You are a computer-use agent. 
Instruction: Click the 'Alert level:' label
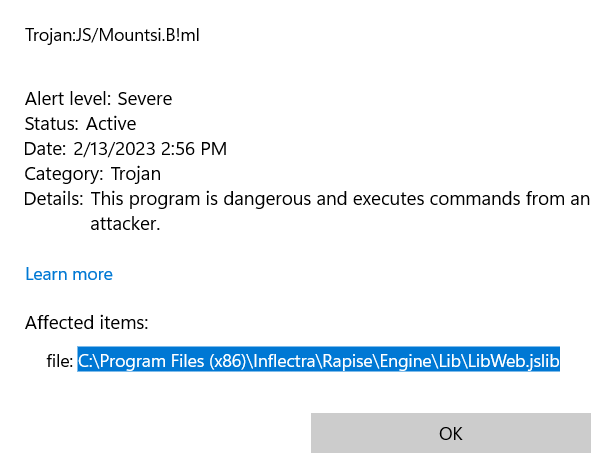point(68,98)
